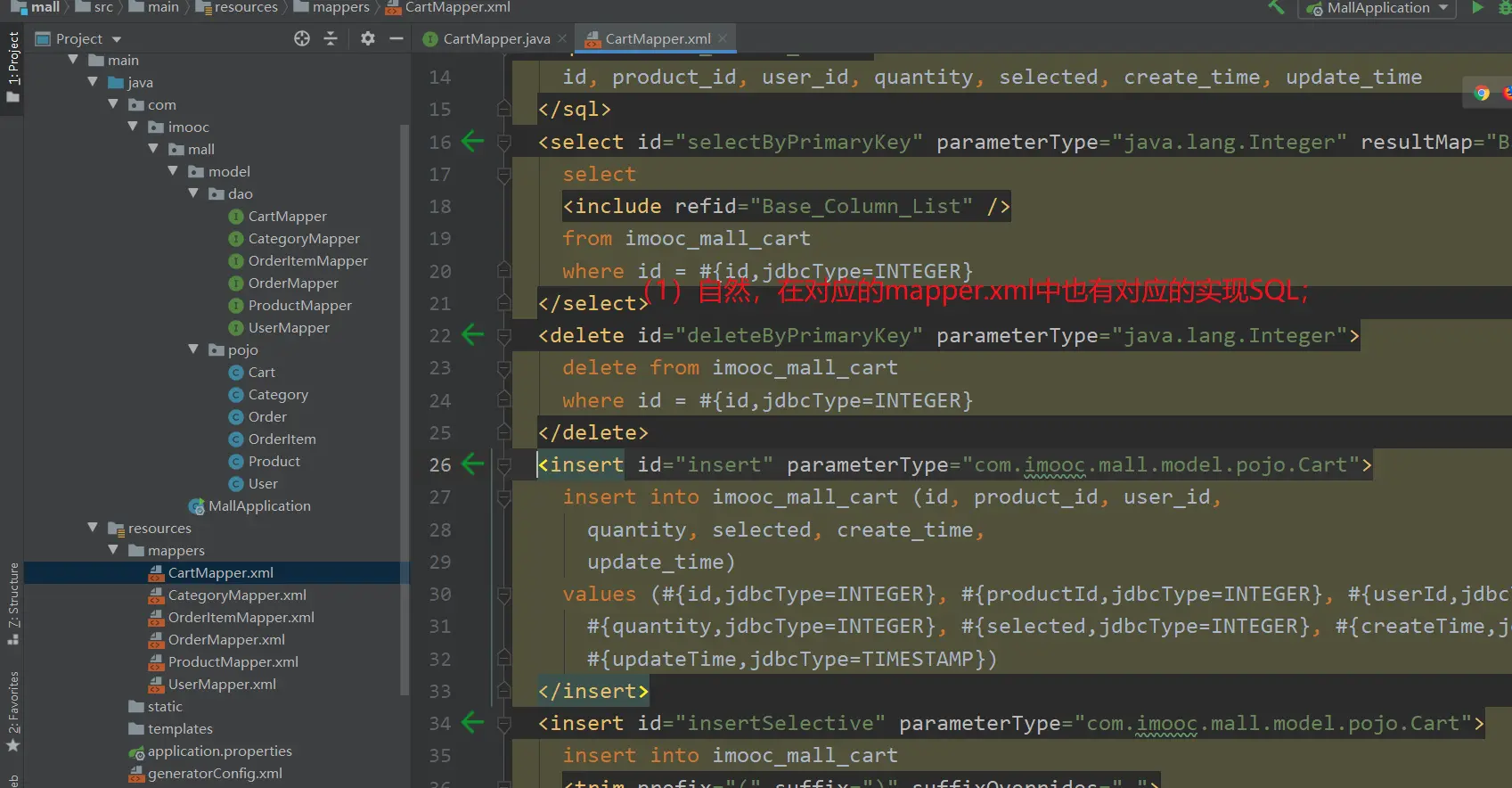Switch to CartMapper.java tab

pyautogui.click(x=495, y=38)
